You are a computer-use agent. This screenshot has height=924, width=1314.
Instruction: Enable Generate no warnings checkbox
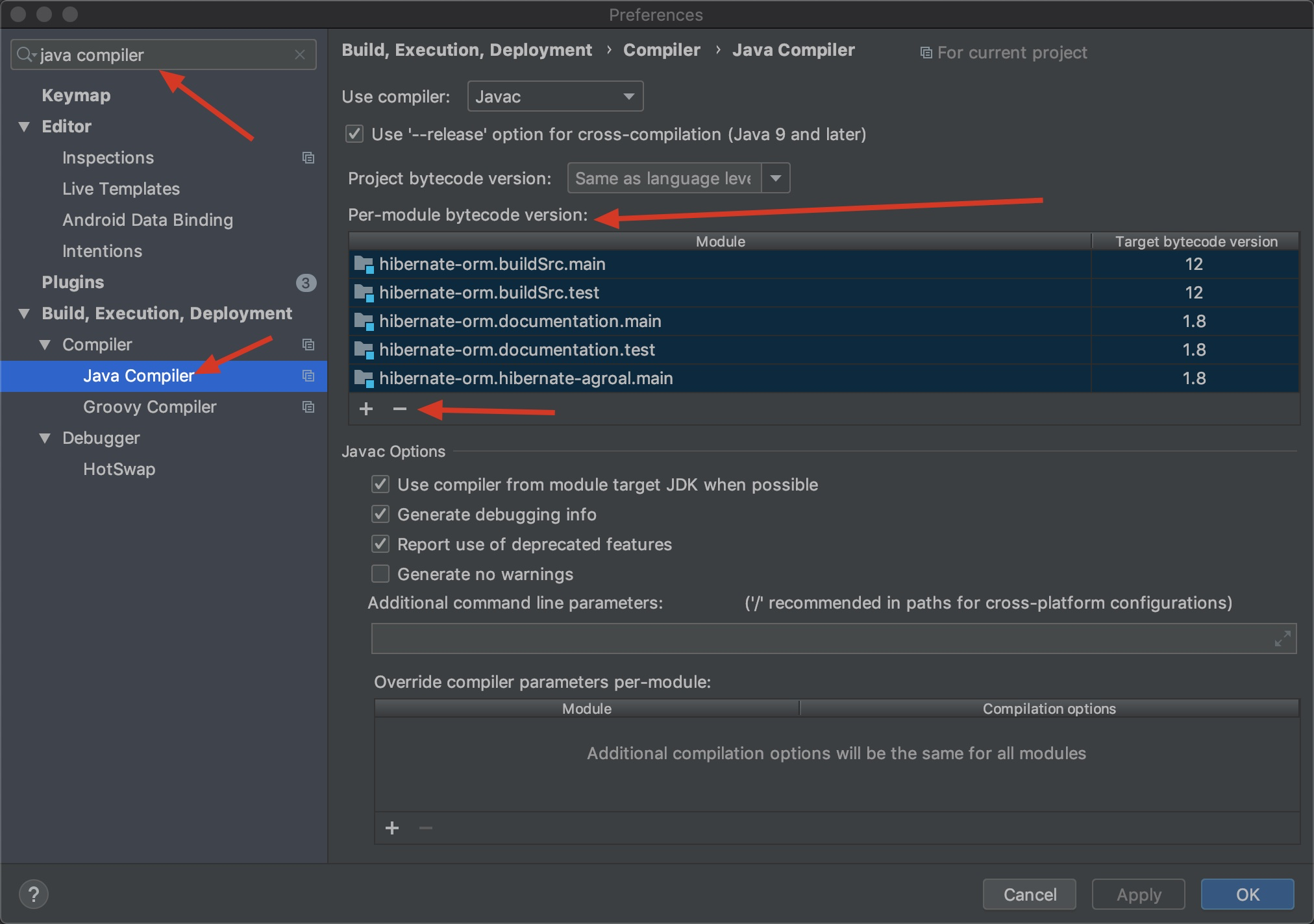[380, 574]
